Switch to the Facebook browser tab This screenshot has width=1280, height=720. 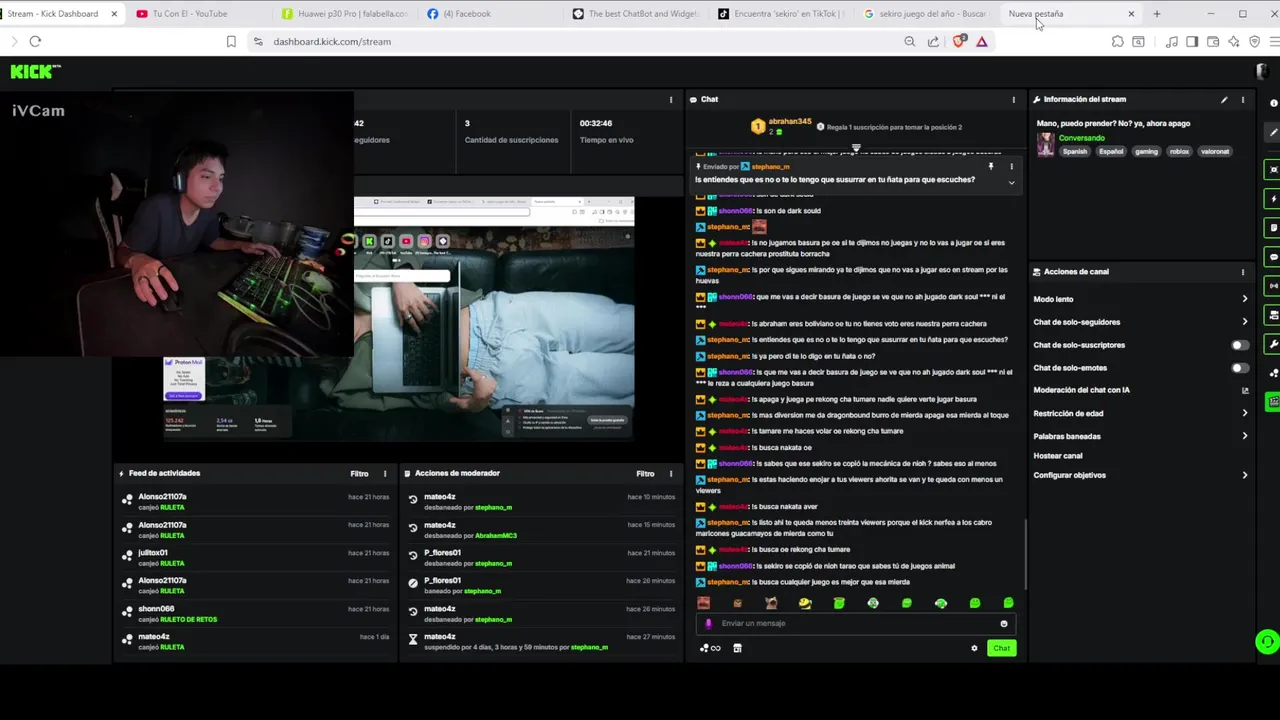coord(490,14)
